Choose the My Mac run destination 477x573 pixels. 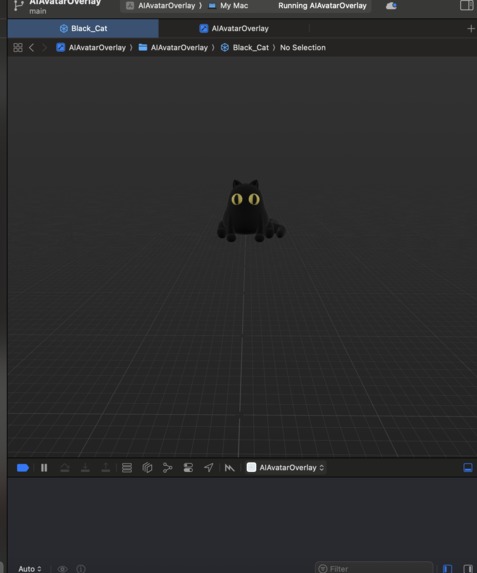tap(228, 6)
